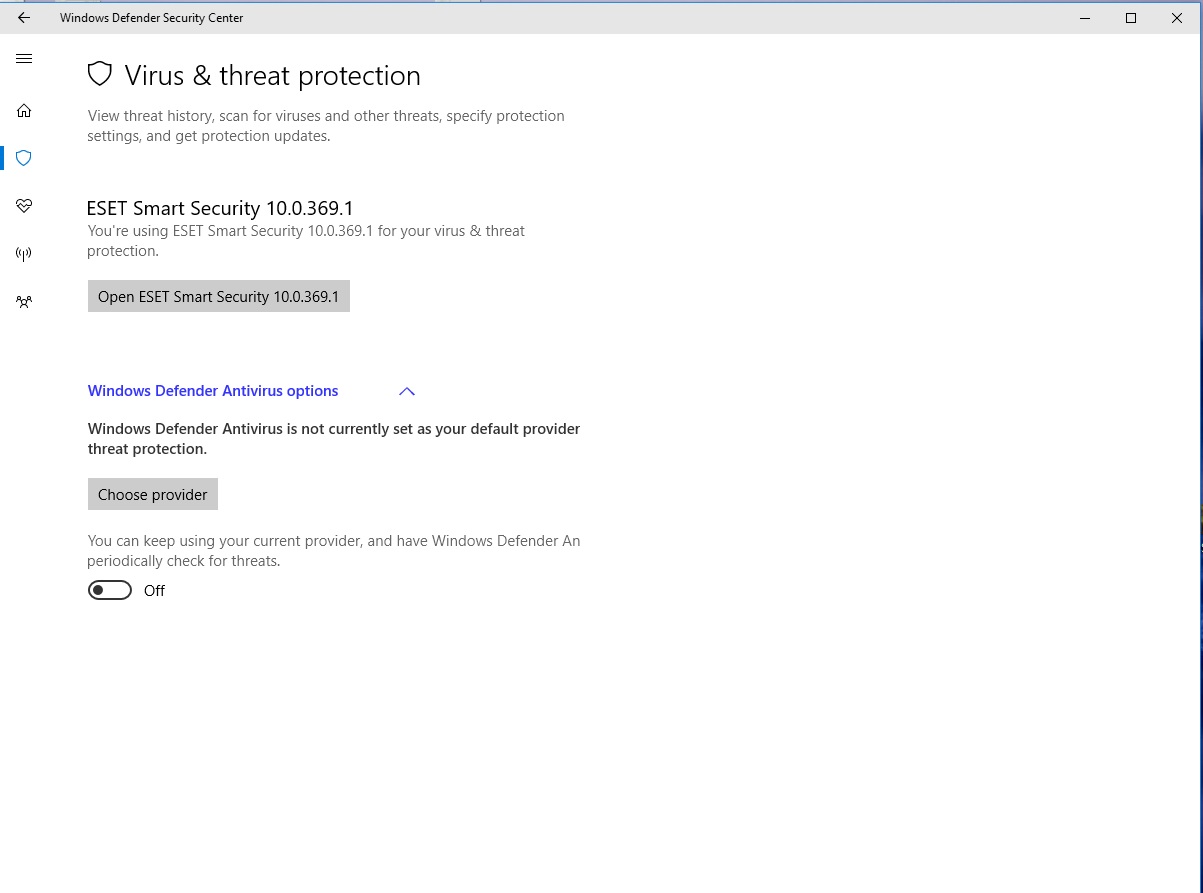
Task: Minimize the Security Center window
Action: tap(1085, 18)
